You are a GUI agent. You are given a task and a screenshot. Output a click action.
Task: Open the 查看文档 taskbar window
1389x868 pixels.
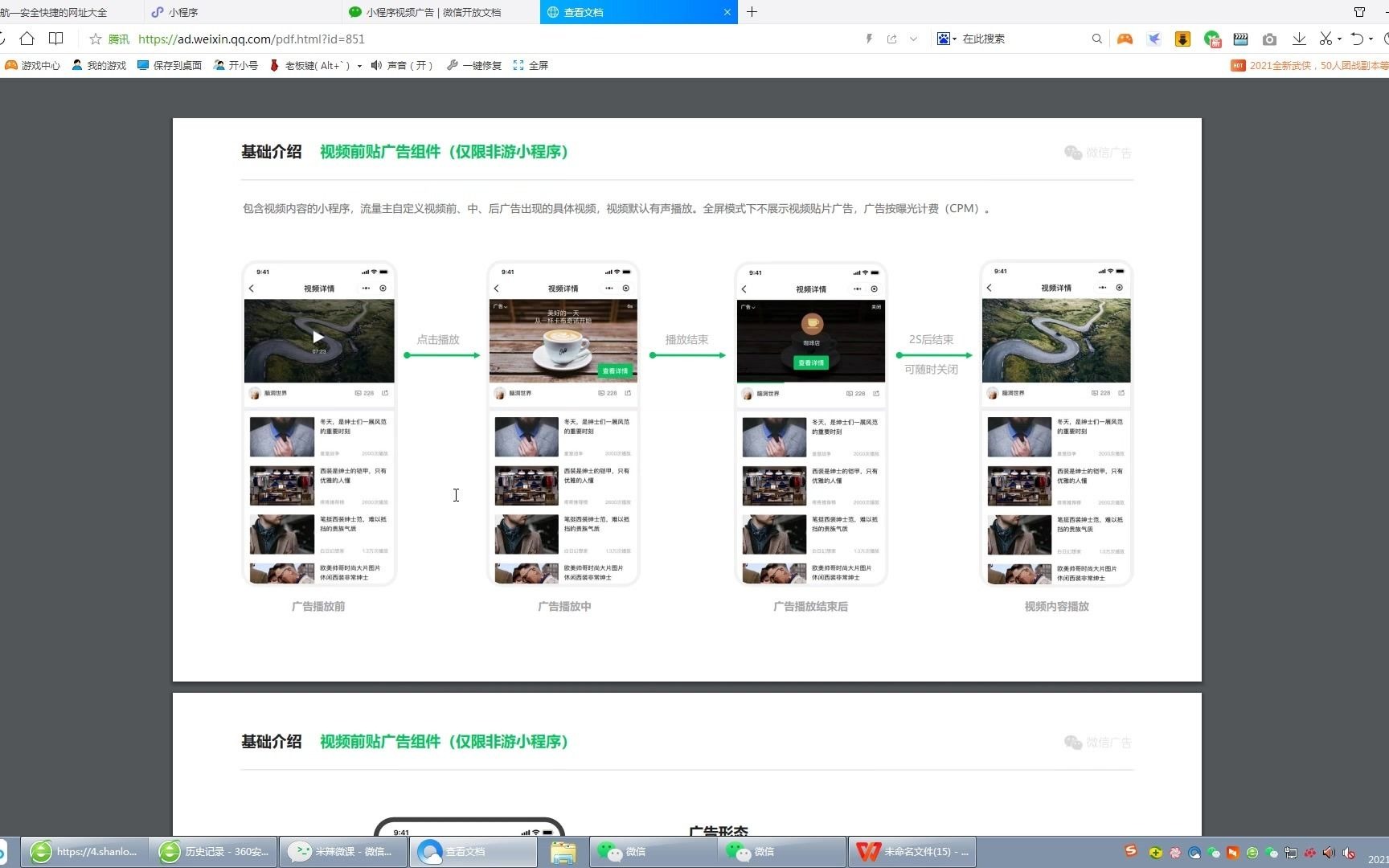coord(473,851)
